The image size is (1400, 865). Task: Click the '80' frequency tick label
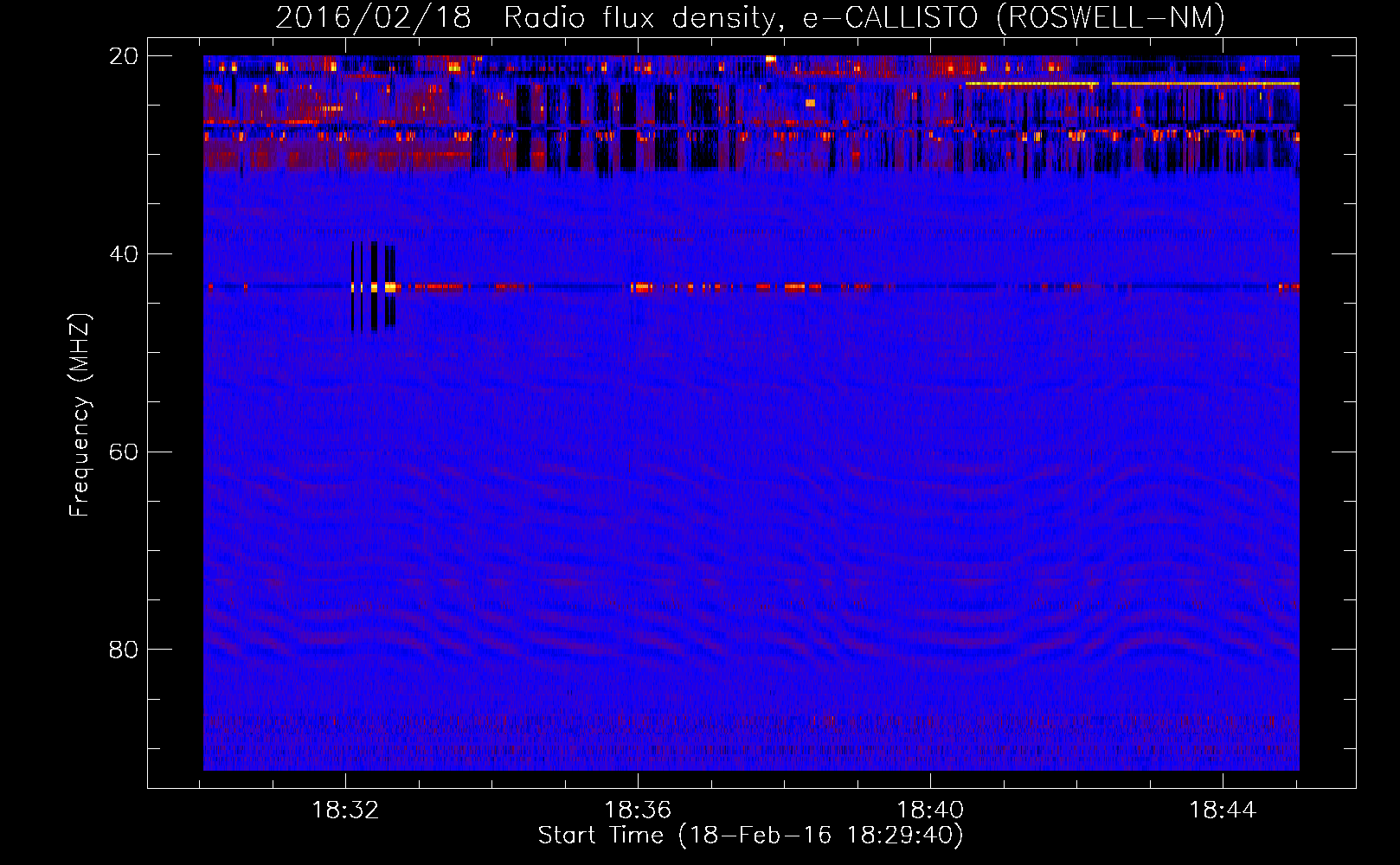[124, 650]
